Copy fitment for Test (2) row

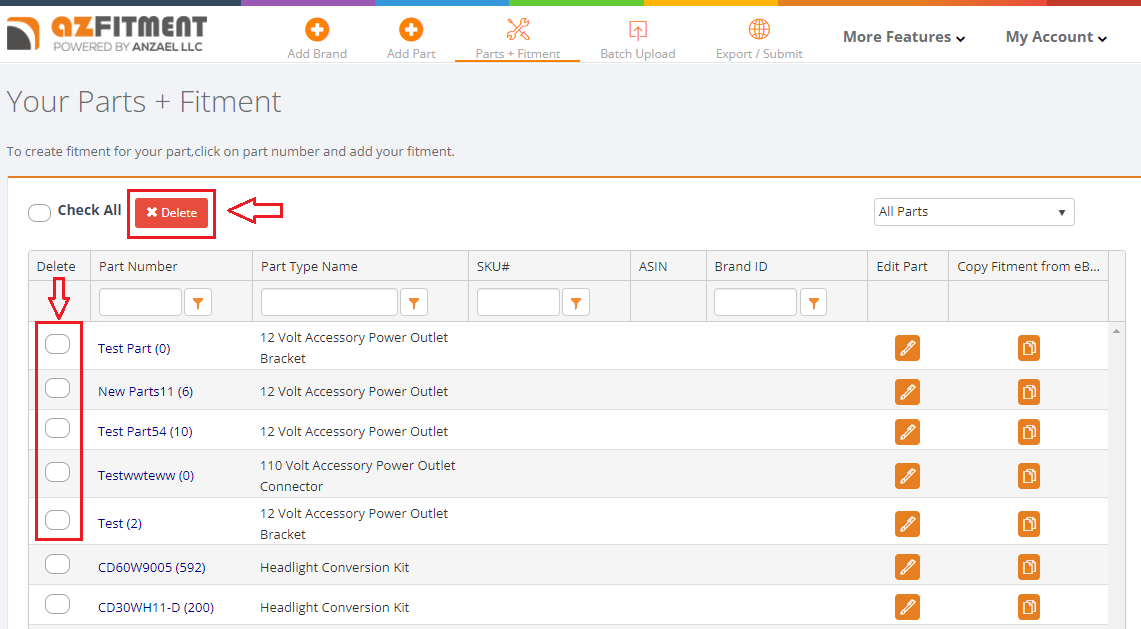point(1029,524)
